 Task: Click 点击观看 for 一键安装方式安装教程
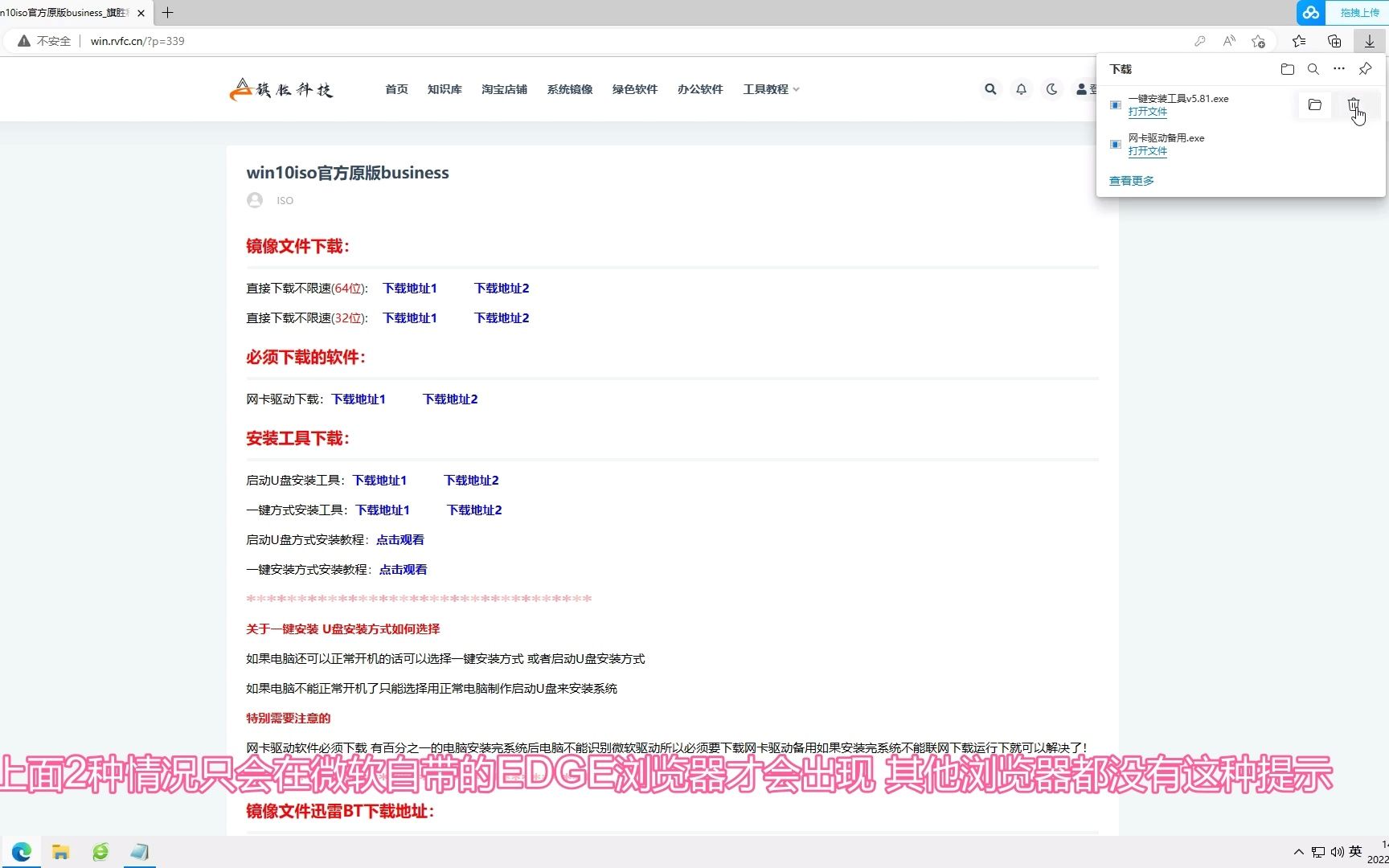[403, 570]
